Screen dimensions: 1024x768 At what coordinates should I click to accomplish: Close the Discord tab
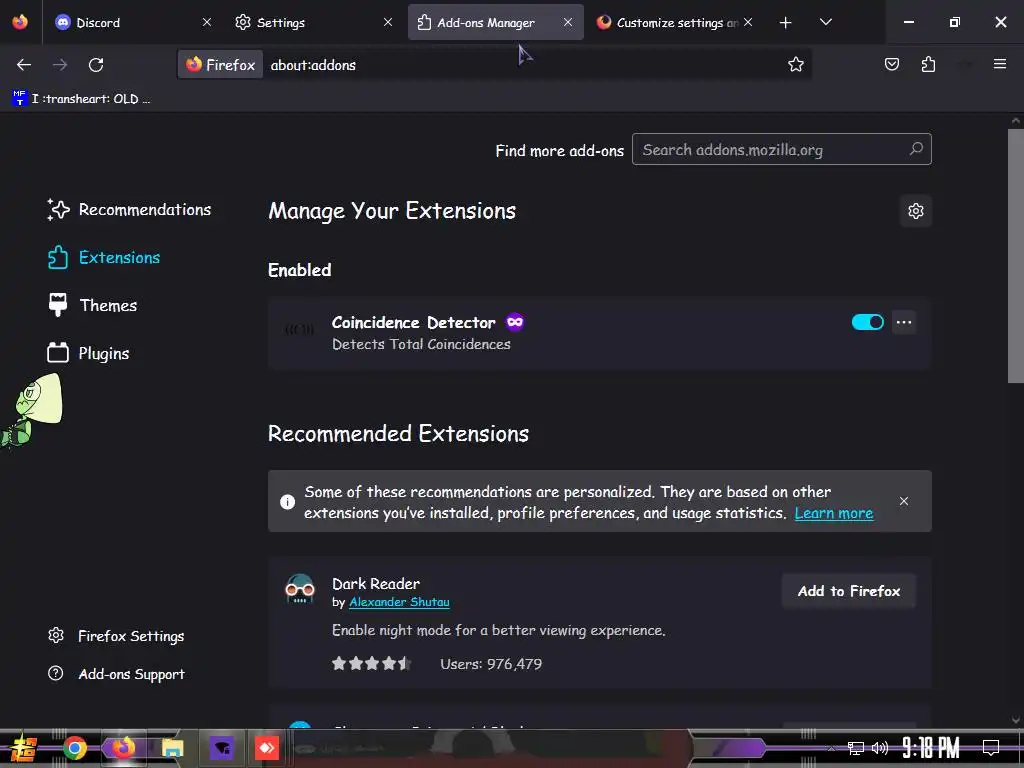coord(207,22)
